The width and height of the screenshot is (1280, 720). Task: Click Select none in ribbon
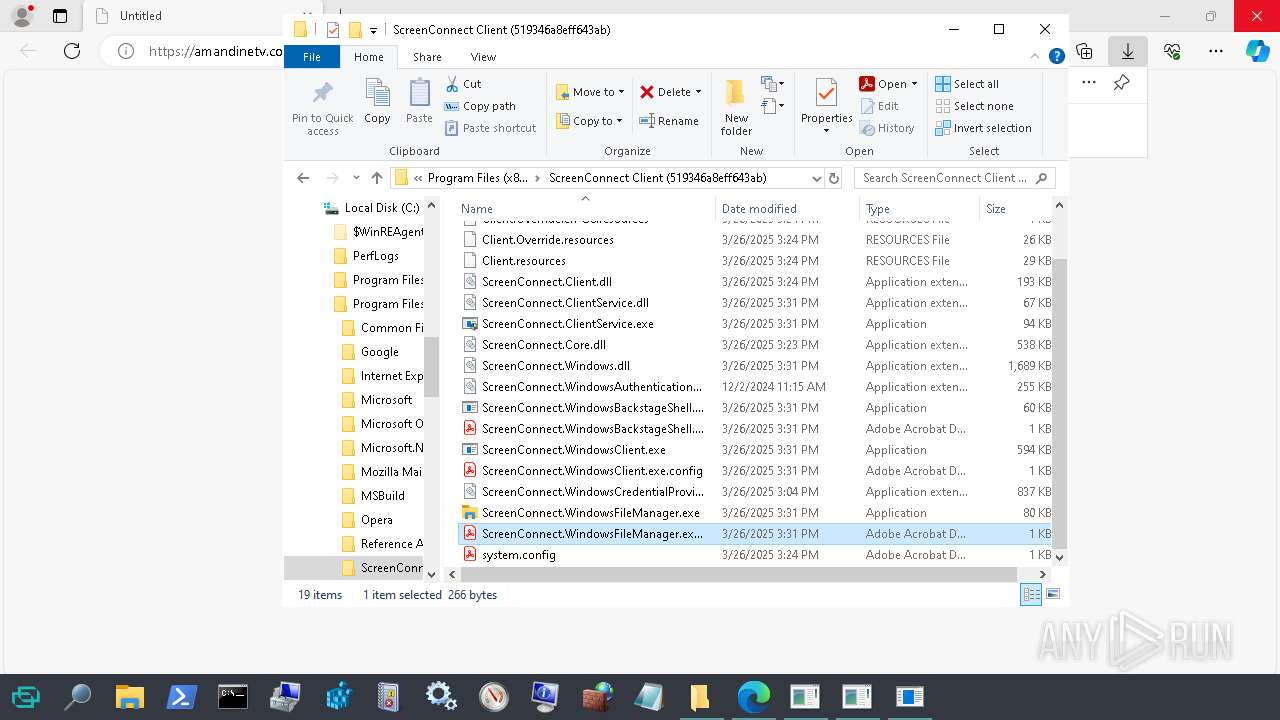(x=974, y=106)
